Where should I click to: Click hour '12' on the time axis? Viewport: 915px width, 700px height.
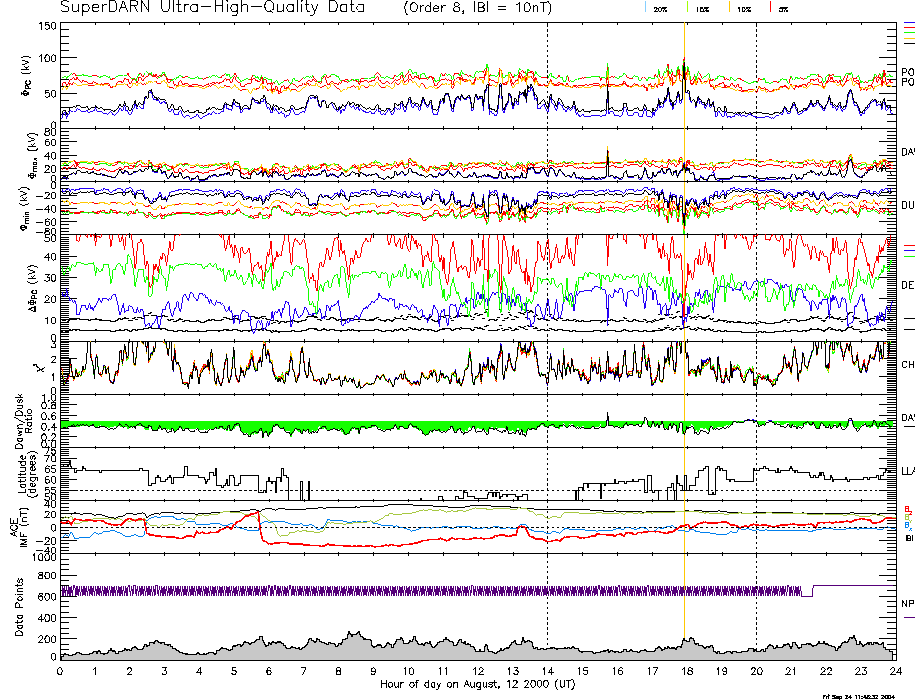click(x=478, y=671)
